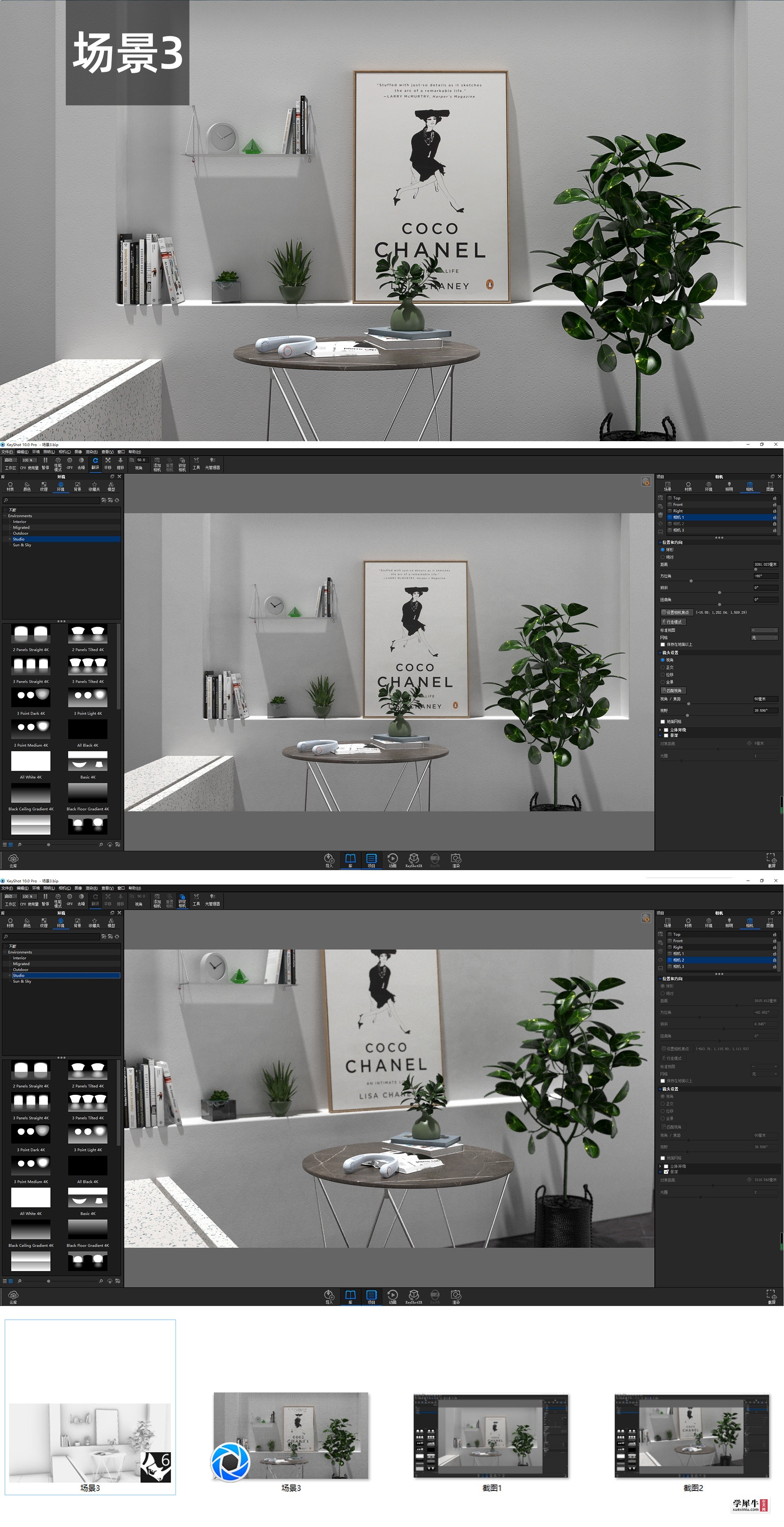The image size is (784, 1527).
Task: Open CPU usage 100% dropdown, upper toolbar
Action: coord(30,460)
